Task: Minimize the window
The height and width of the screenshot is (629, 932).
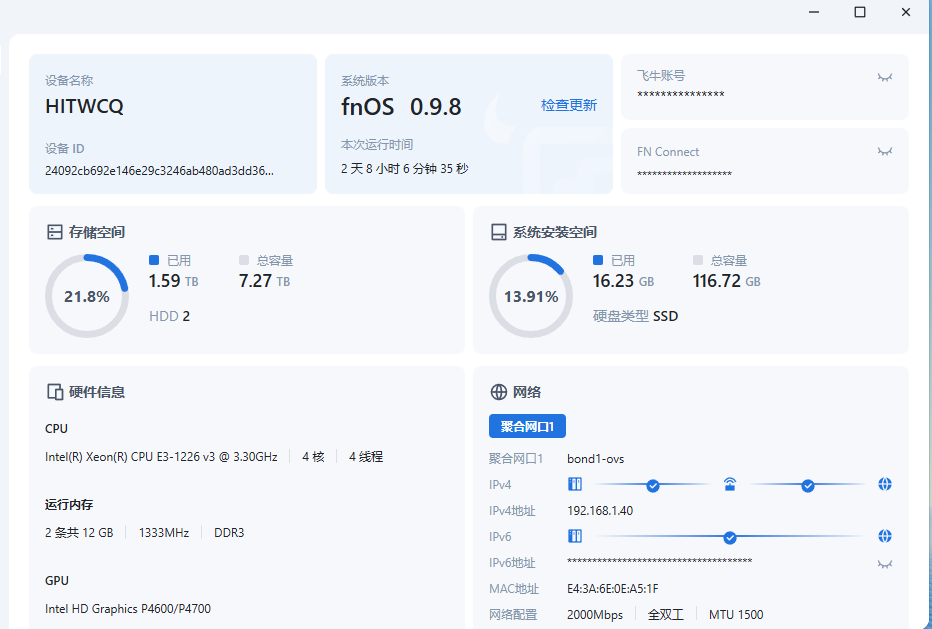Action: (814, 12)
